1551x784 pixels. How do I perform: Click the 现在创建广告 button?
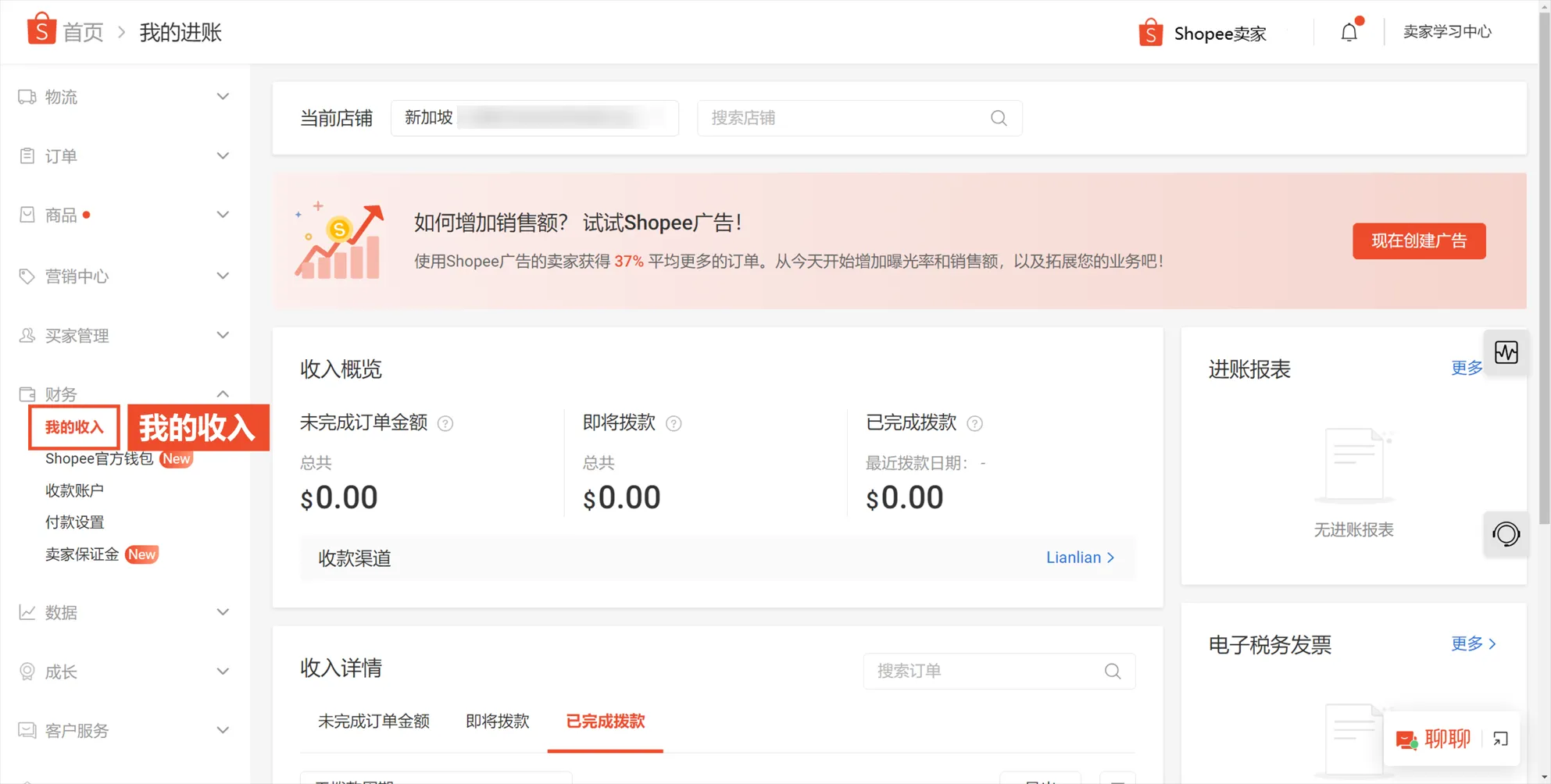click(x=1419, y=241)
